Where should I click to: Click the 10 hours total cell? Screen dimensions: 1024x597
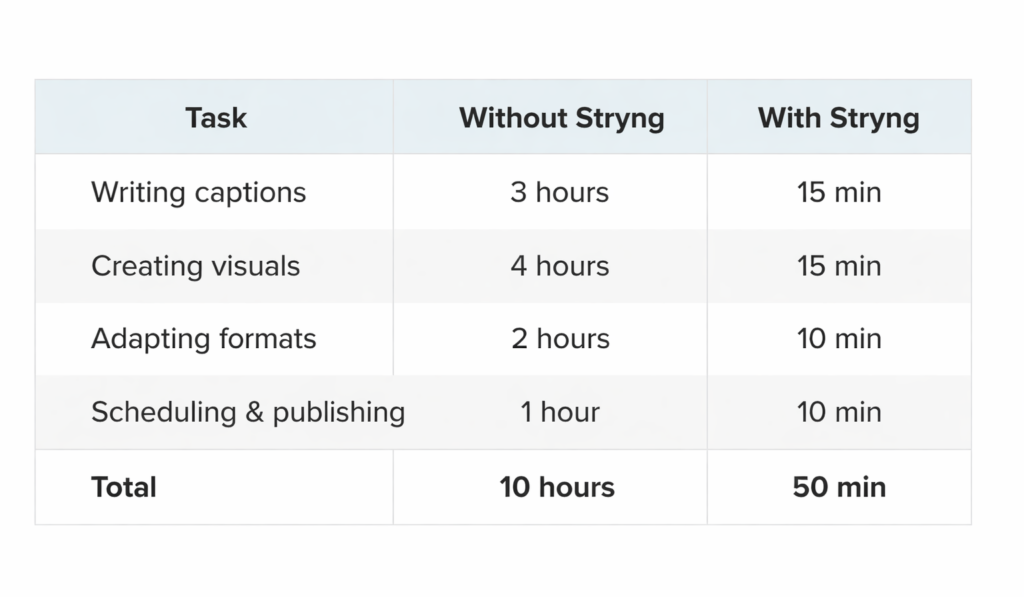click(x=557, y=487)
